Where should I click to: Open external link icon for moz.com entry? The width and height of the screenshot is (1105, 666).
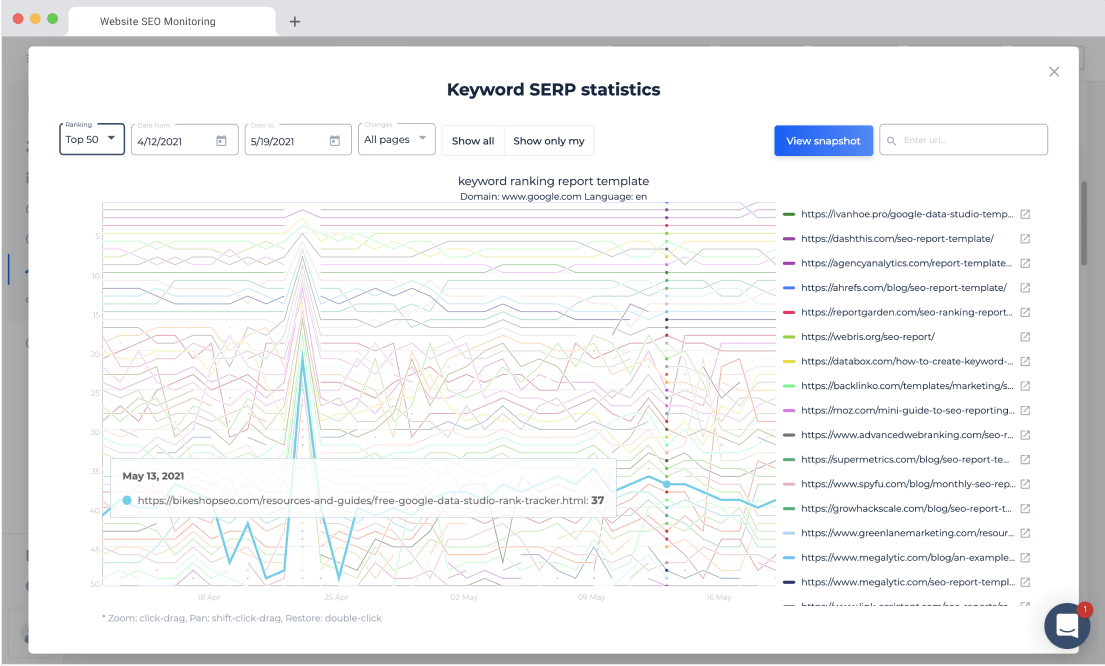(x=1025, y=410)
